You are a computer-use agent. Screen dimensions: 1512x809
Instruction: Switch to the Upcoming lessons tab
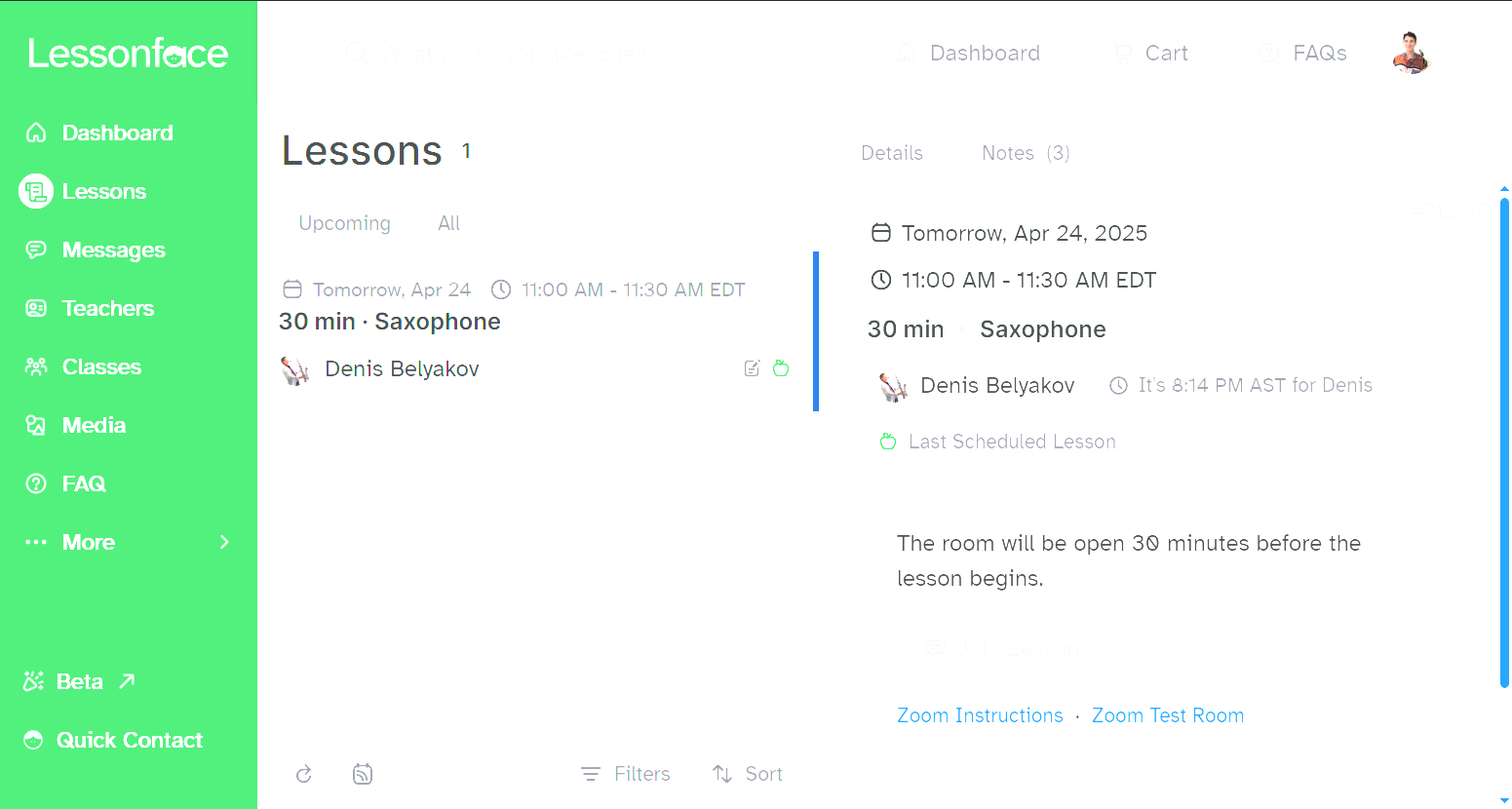click(344, 223)
